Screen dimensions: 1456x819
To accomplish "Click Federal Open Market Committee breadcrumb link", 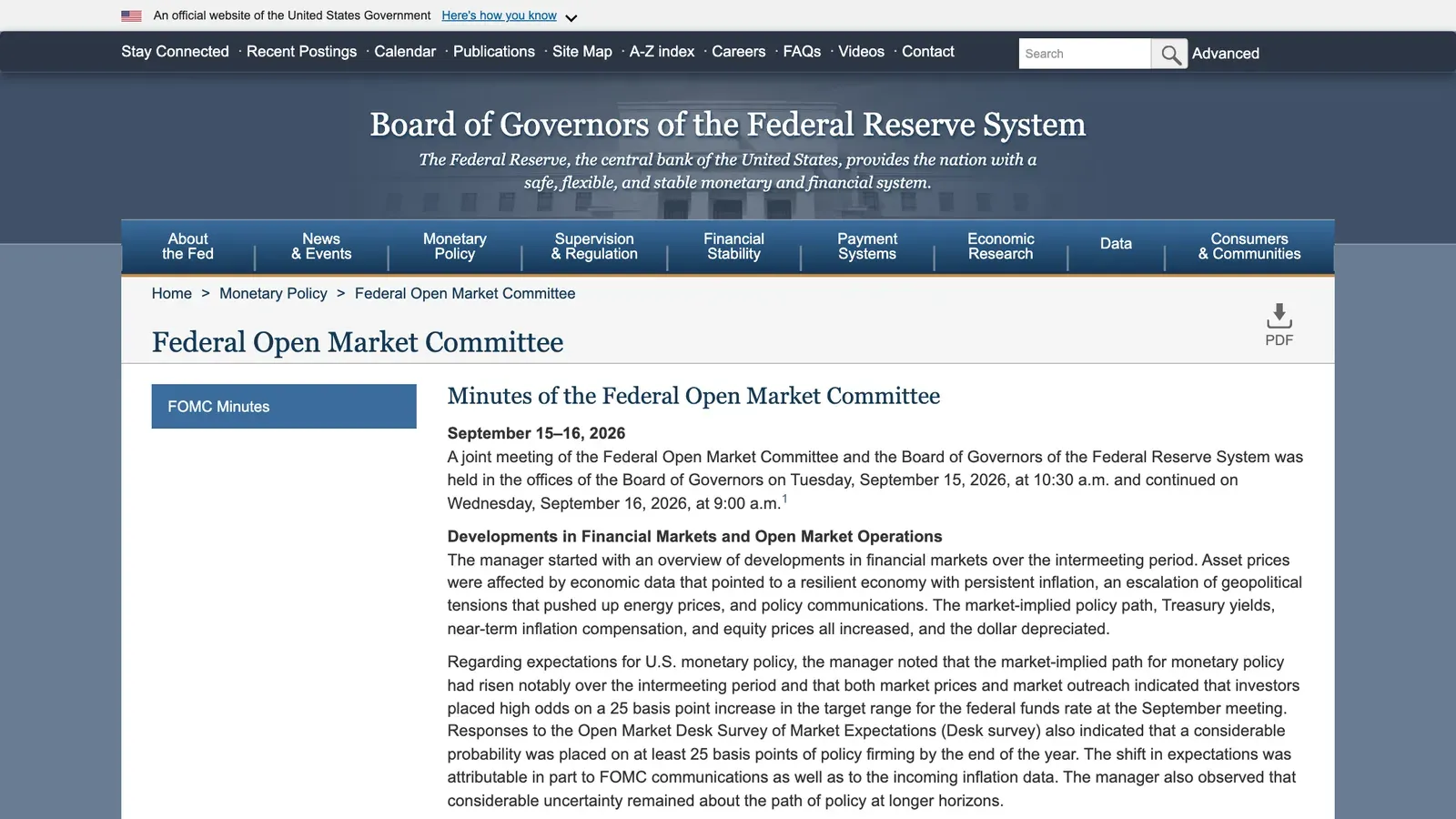I will 465,294.
